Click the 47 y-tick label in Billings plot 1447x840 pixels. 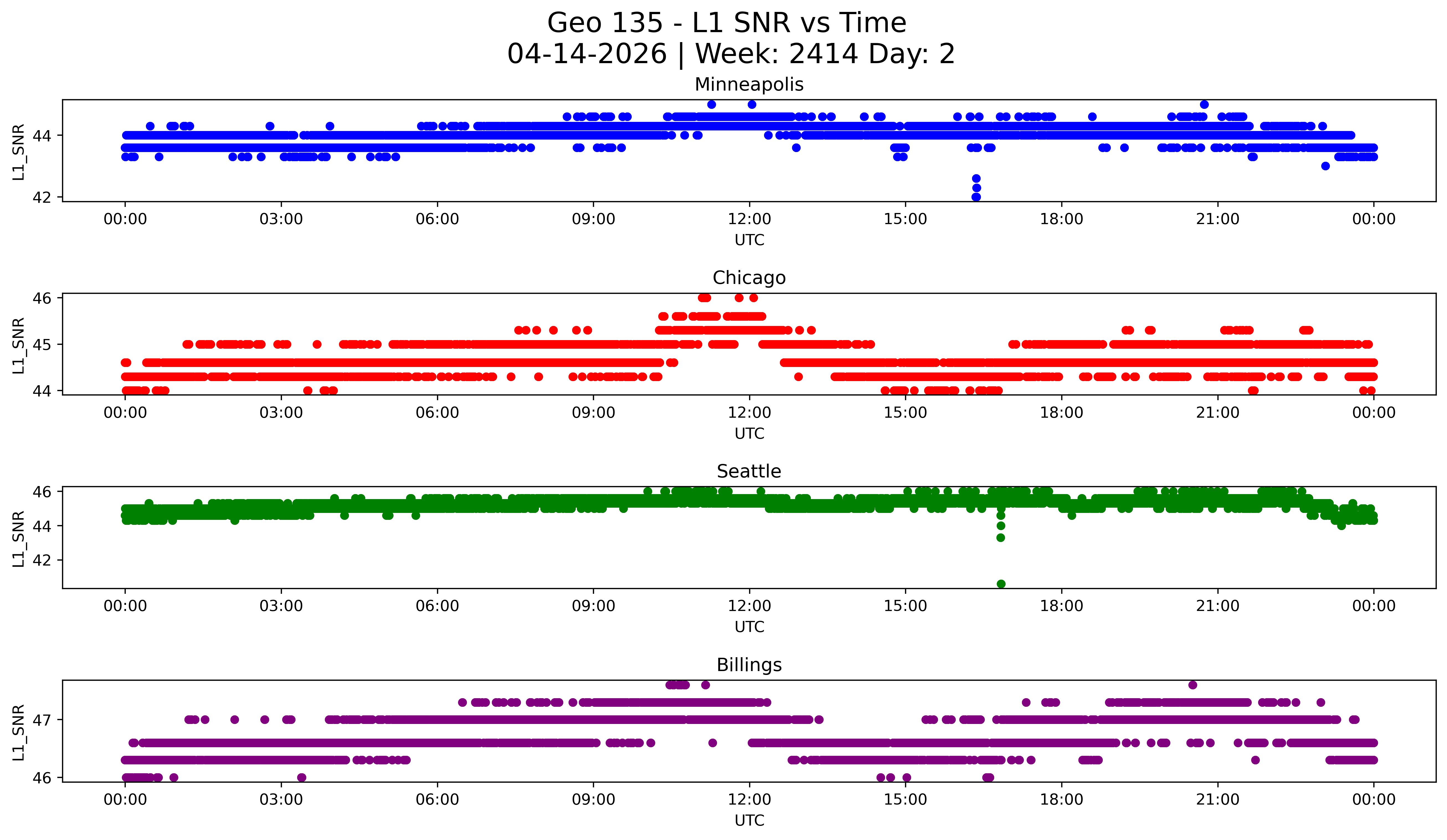pyautogui.click(x=42, y=720)
